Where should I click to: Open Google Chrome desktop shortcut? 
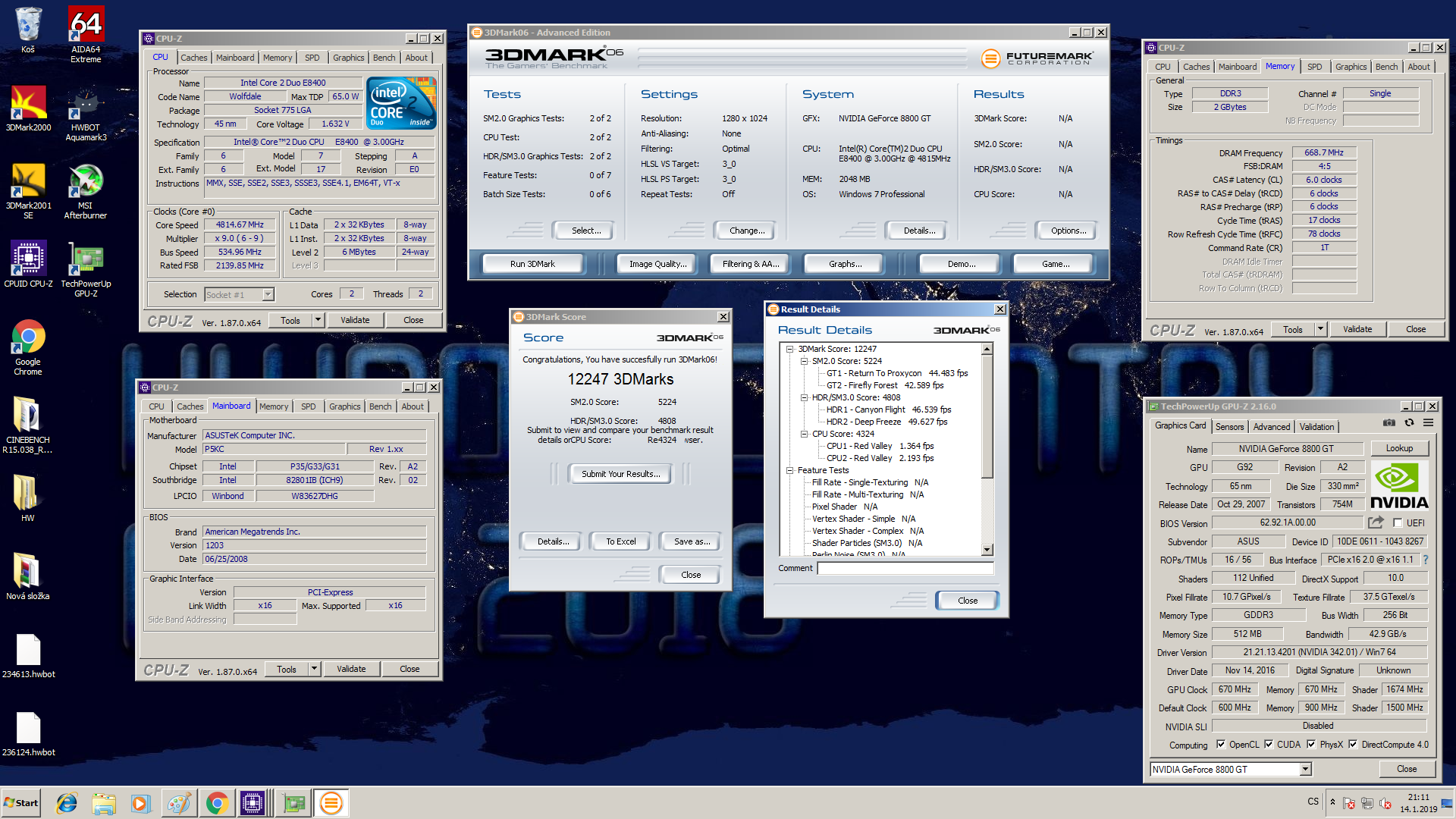[28, 348]
